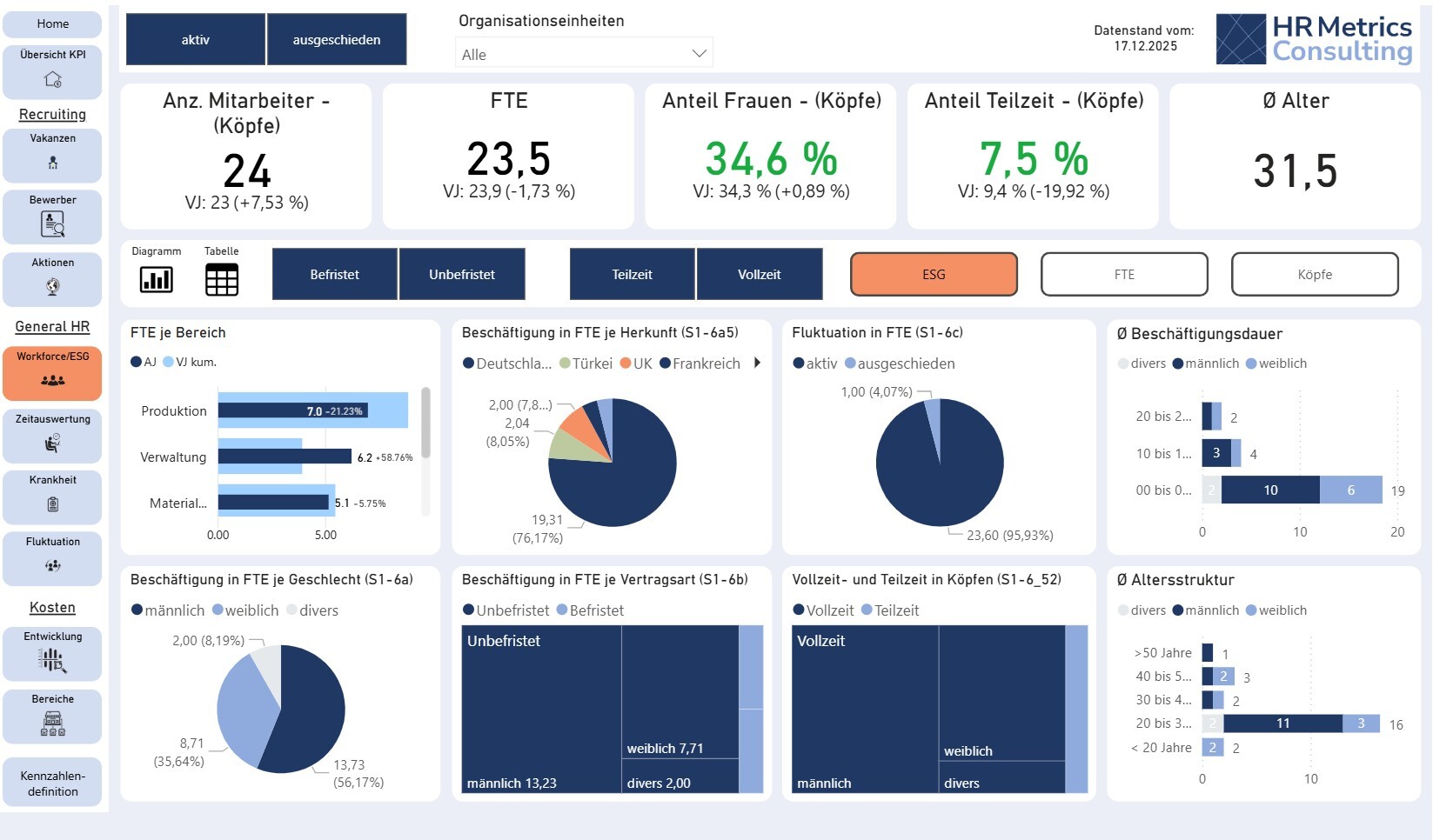Click the Vakanzen sidebar icon

pos(53,163)
